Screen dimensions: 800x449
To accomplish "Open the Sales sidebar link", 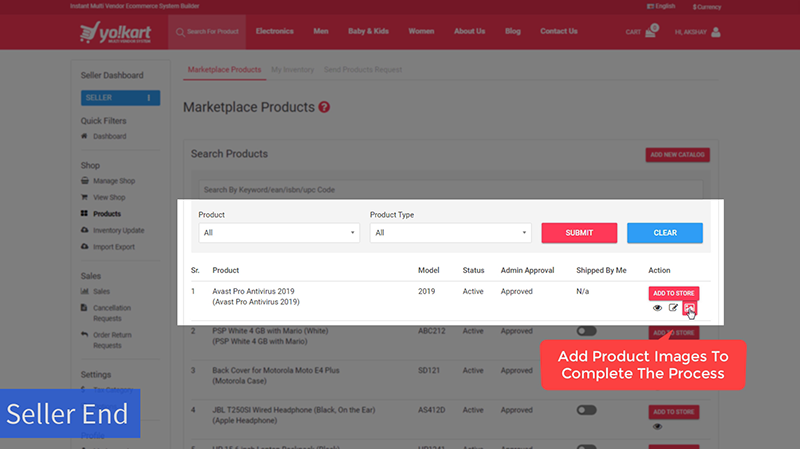I will (x=101, y=291).
